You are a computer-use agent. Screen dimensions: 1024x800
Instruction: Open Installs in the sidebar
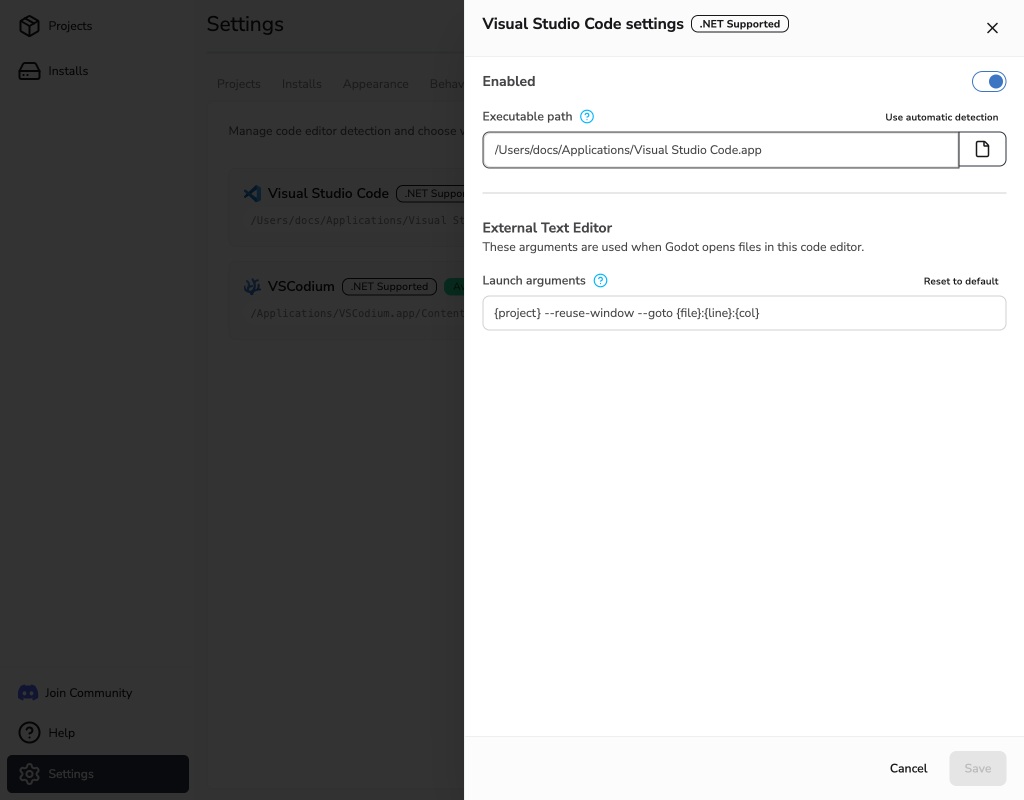(54, 71)
